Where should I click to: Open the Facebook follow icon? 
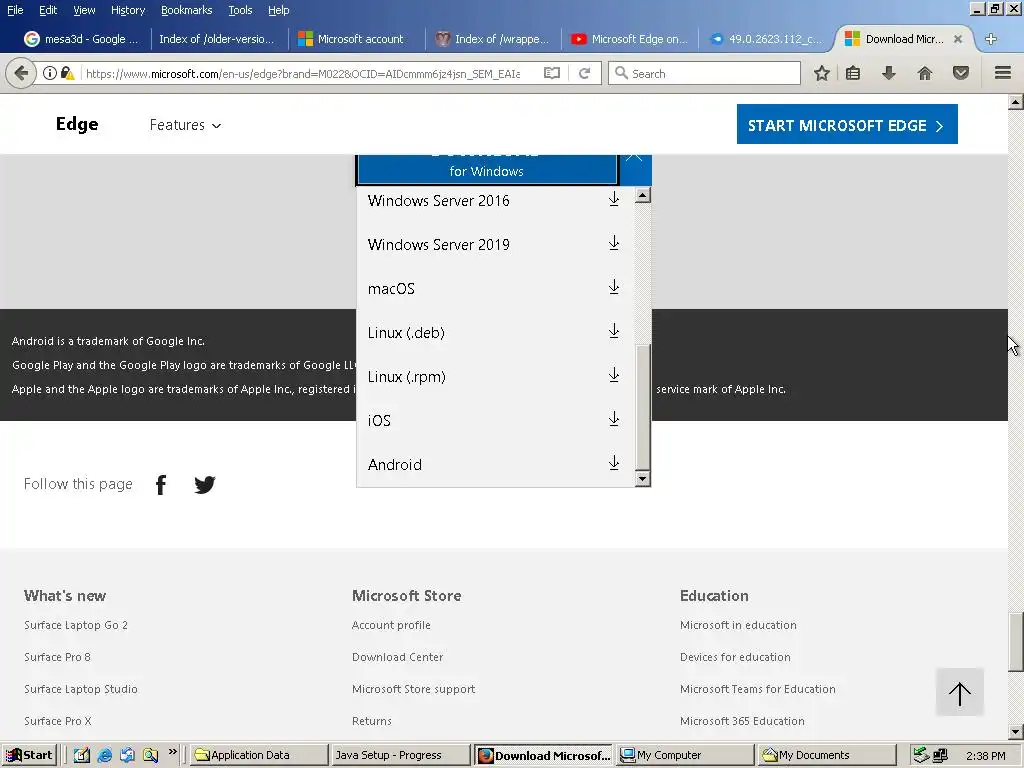tap(161, 485)
